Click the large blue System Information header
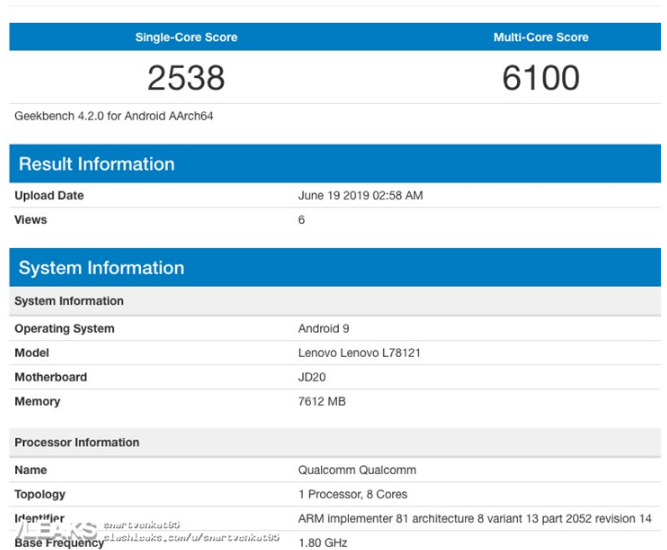The height and width of the screenshot is (550, 667). click(x=335, y=268)
